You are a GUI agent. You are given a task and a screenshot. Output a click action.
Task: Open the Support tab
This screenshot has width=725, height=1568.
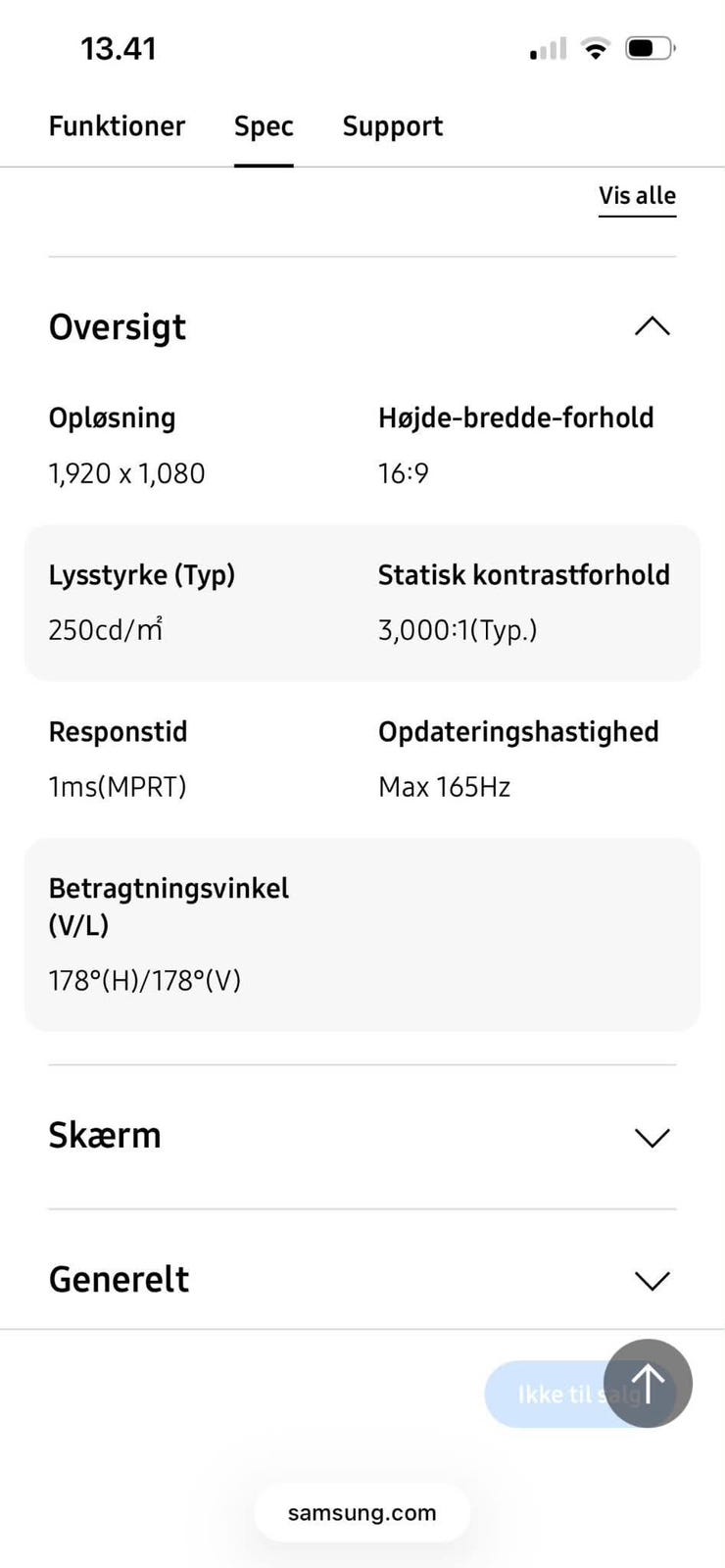(x=392, y=126)
